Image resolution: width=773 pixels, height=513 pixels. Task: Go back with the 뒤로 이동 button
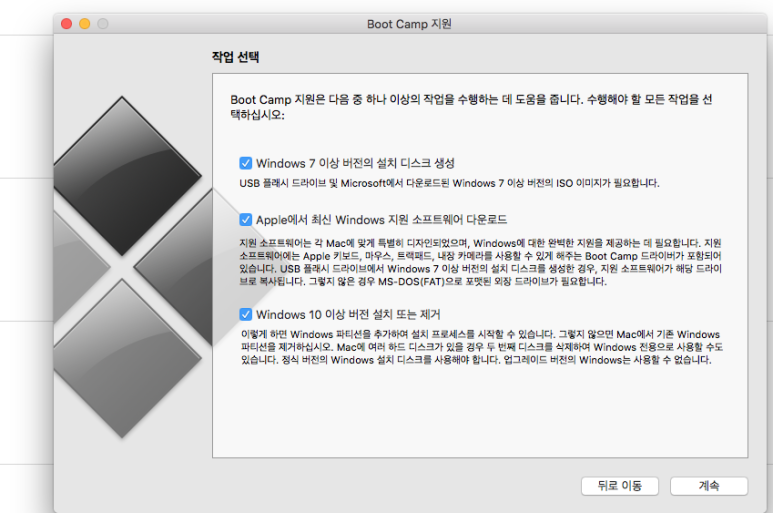[x=620, y=486]
